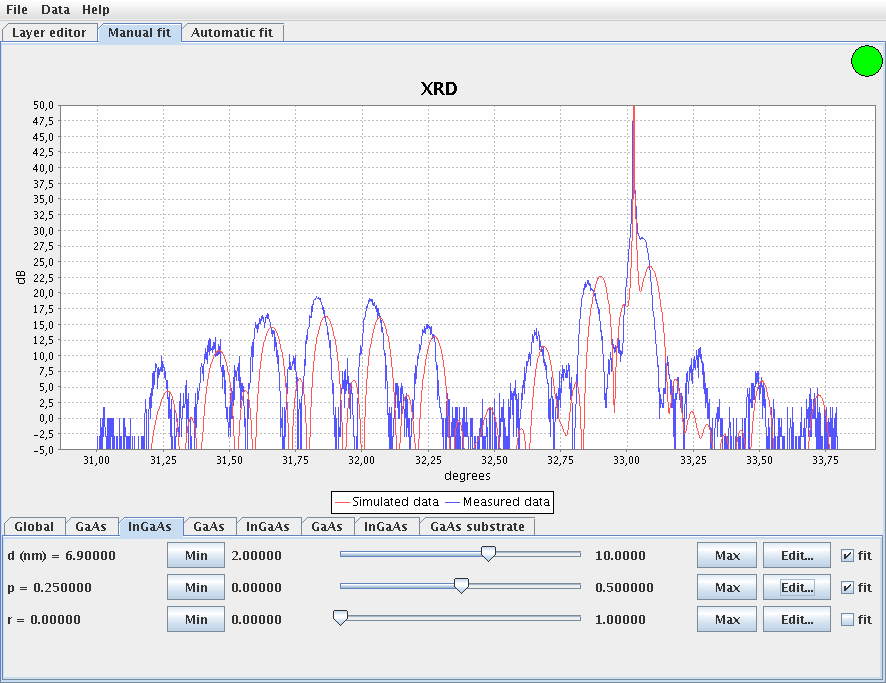Switch to the Layer editor tab
This screenshot has width=886, height=683.
click(49, 33)
